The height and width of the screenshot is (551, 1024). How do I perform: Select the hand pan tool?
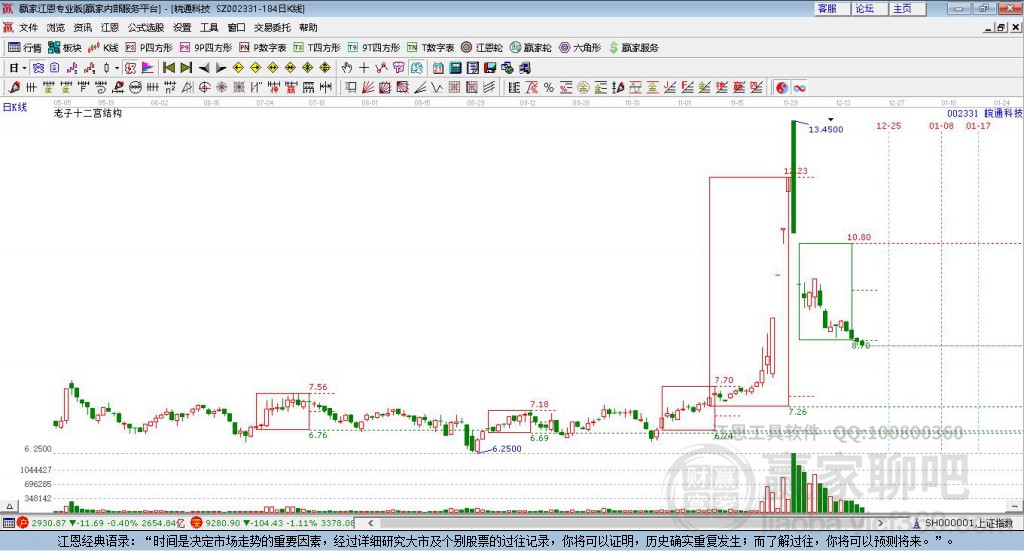(347, 67)
